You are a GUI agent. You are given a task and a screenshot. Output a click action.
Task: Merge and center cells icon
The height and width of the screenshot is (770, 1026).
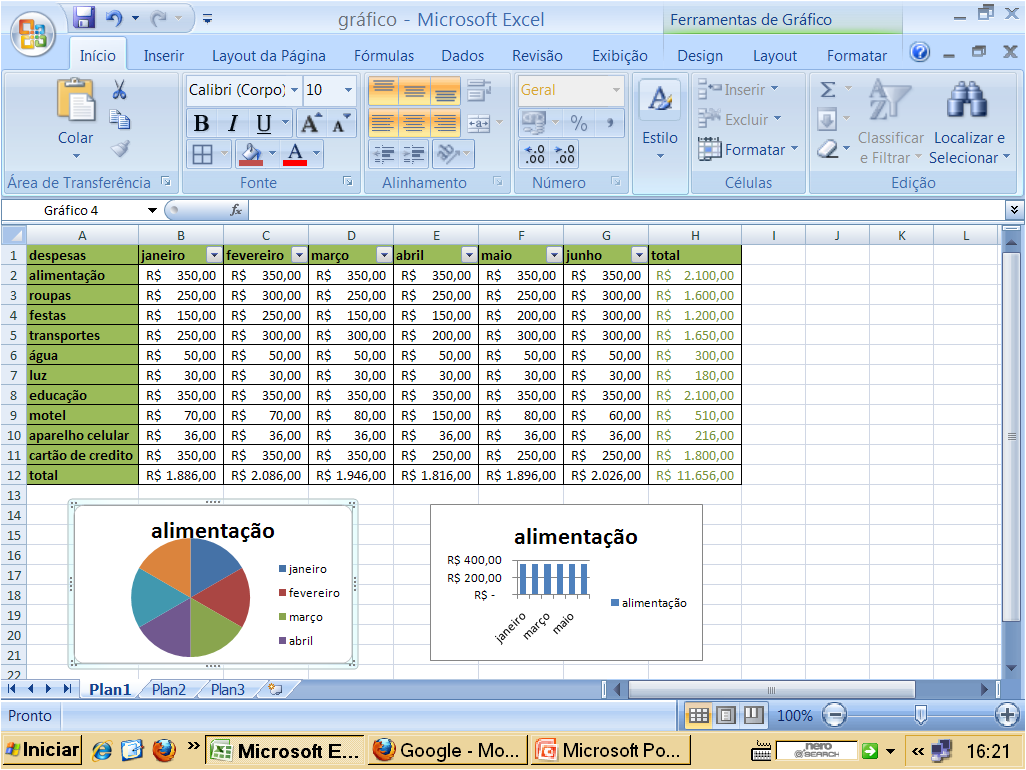tap(478, 123)
